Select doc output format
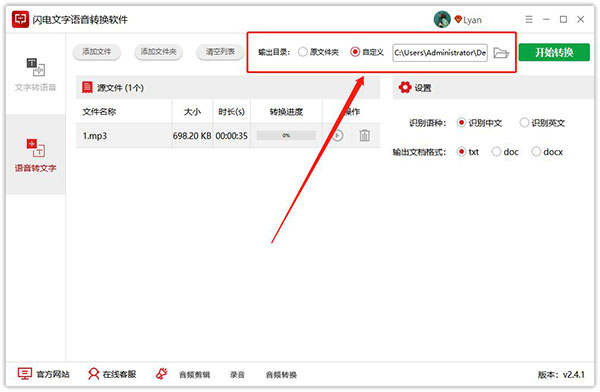 pos(496,152)
